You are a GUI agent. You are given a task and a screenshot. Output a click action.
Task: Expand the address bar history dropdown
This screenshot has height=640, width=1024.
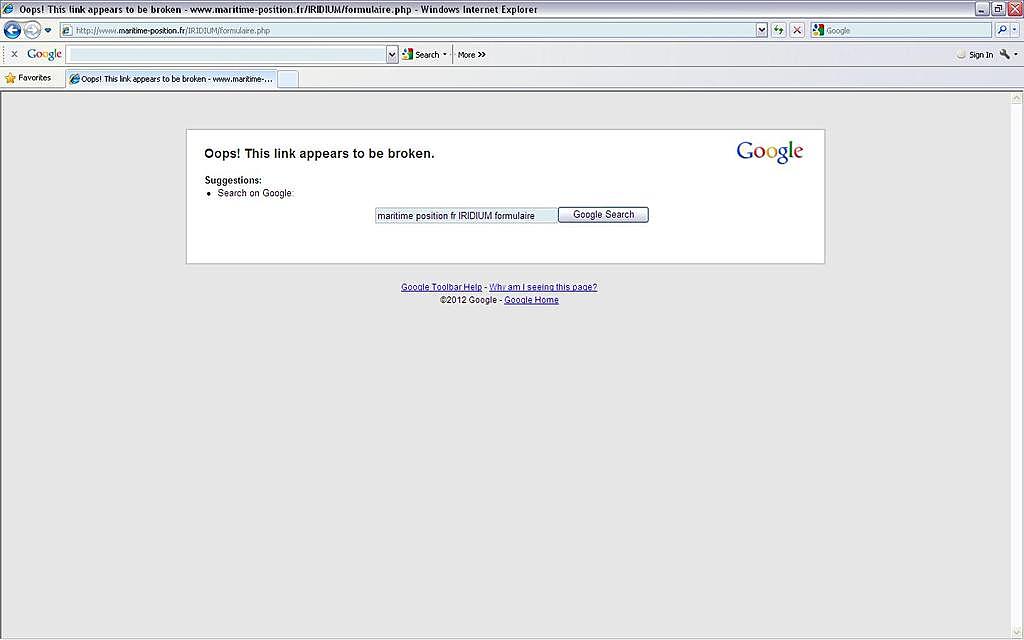761,30
